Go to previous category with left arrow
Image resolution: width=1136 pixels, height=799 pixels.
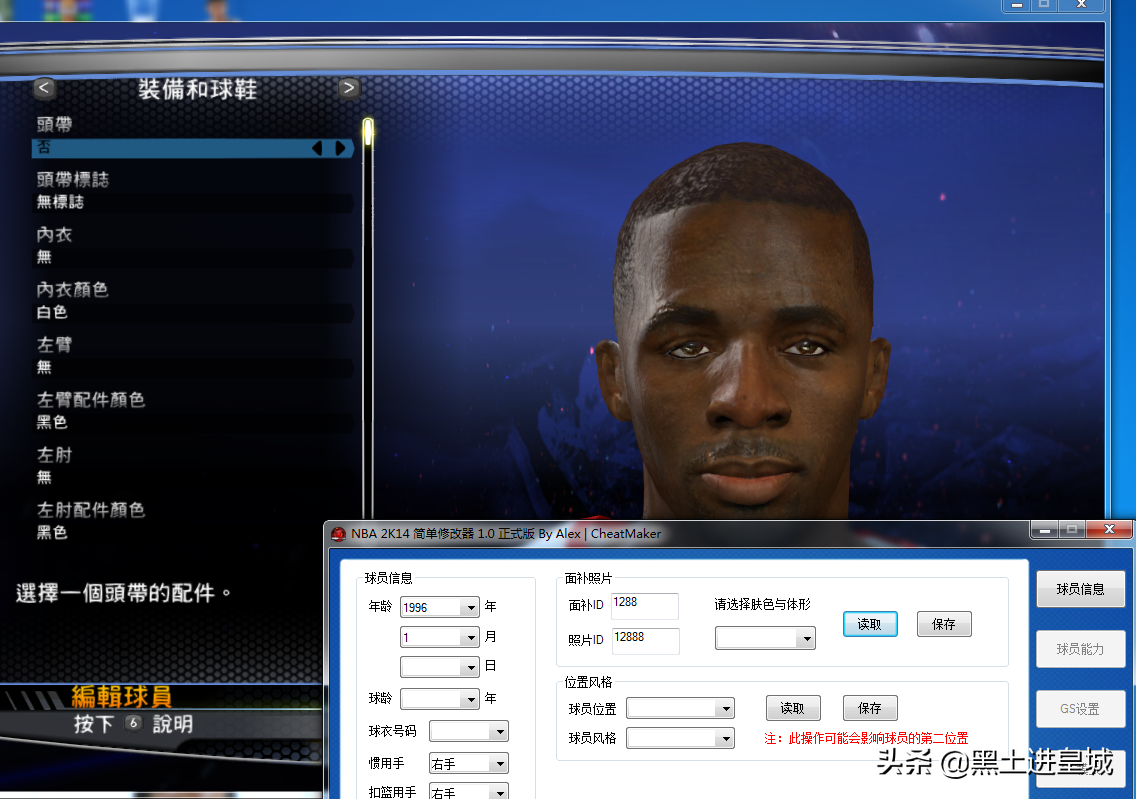click(44, 88)
